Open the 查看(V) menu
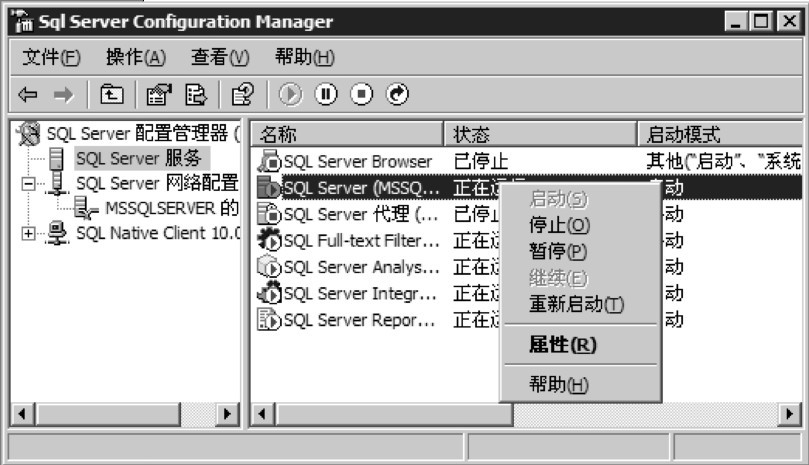The height and width of the screenshot is (465, 809). coord(220,57)
